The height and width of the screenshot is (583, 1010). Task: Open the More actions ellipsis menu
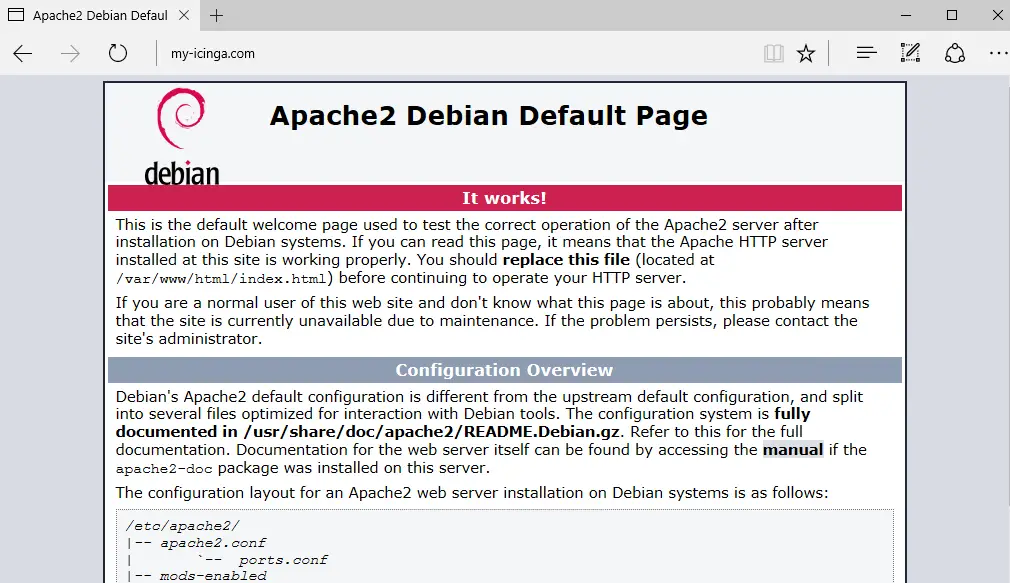(x=999, y=53)
